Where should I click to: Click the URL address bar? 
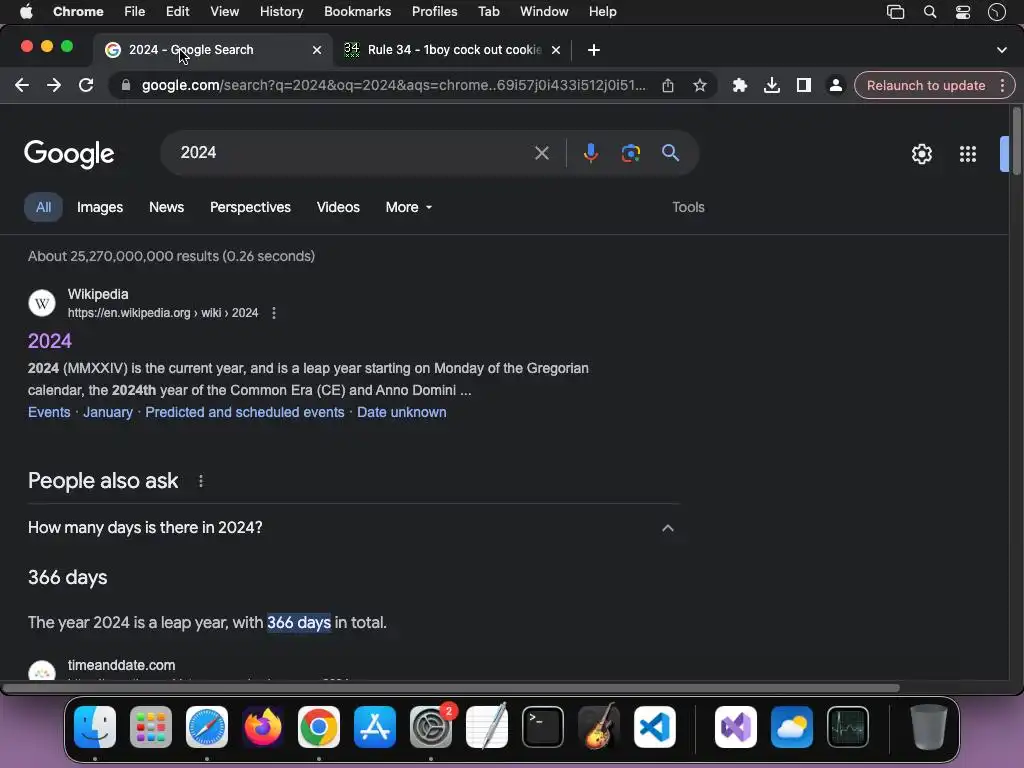[x=393, y=86]
